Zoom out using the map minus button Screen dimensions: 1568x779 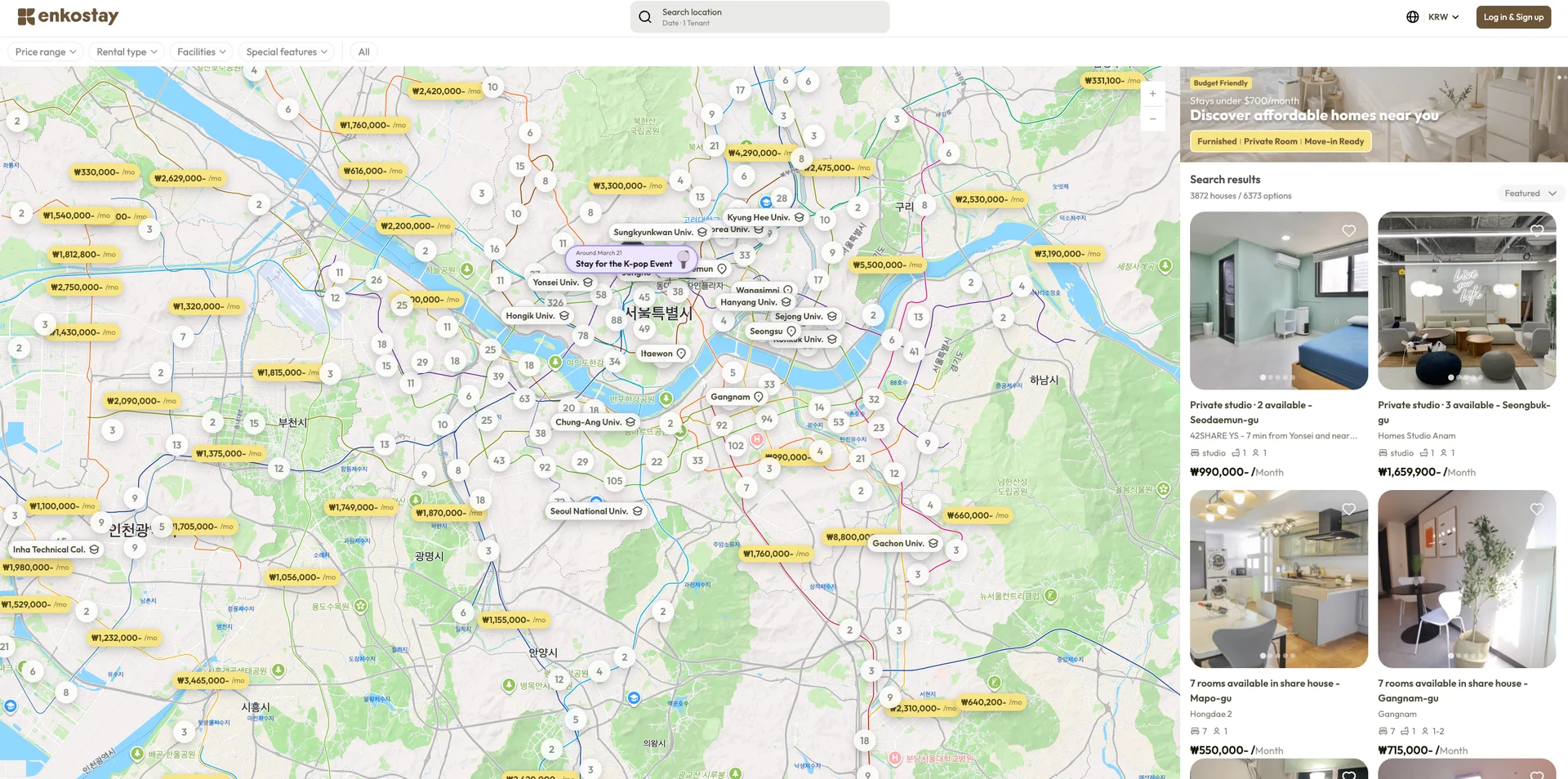pyautogui.click(x=1152, y=118)
